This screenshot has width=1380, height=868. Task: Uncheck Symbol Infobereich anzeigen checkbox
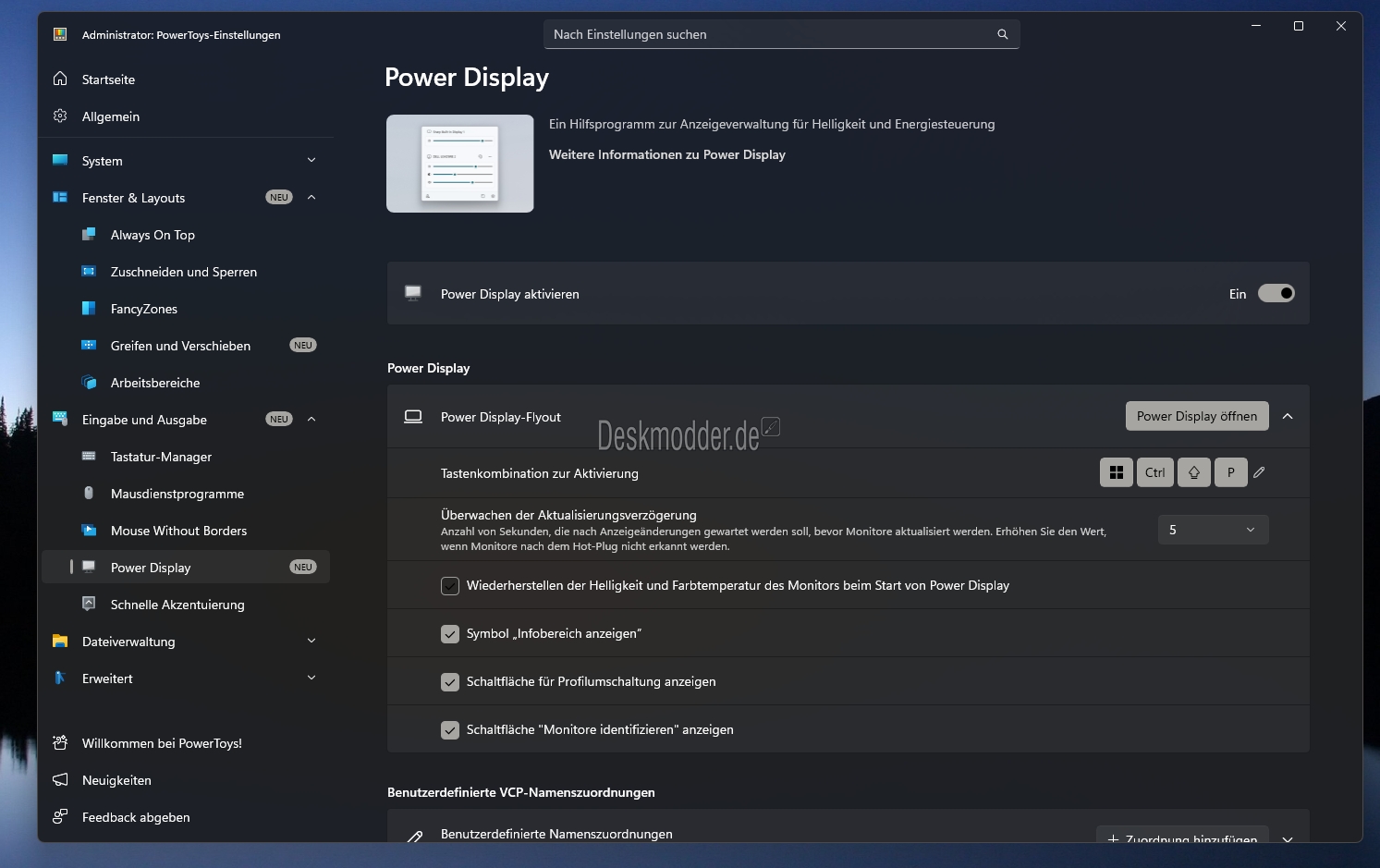[x=450, y=634]
